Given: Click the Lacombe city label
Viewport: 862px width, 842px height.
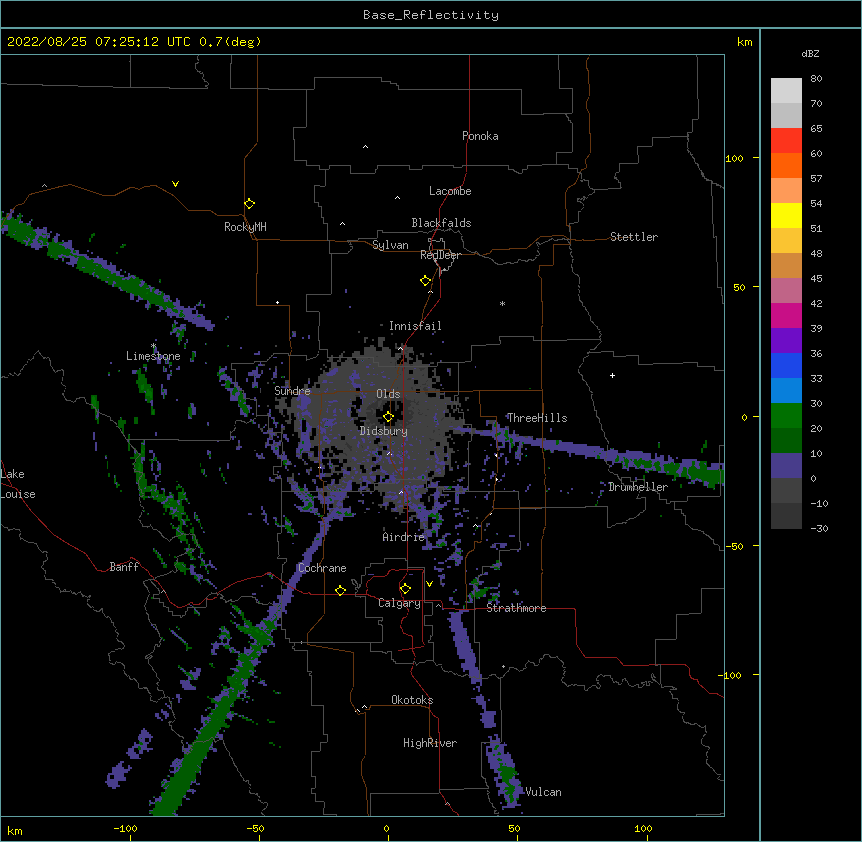Looking at the screenshot, I should point(450,191).
